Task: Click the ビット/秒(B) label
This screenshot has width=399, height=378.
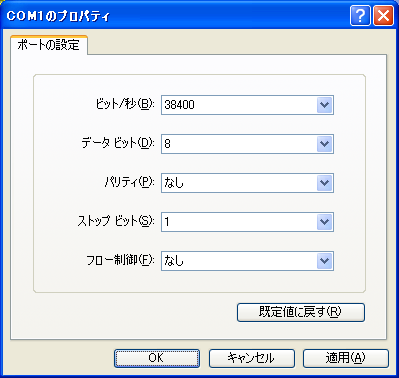Action: pos(125,104)
